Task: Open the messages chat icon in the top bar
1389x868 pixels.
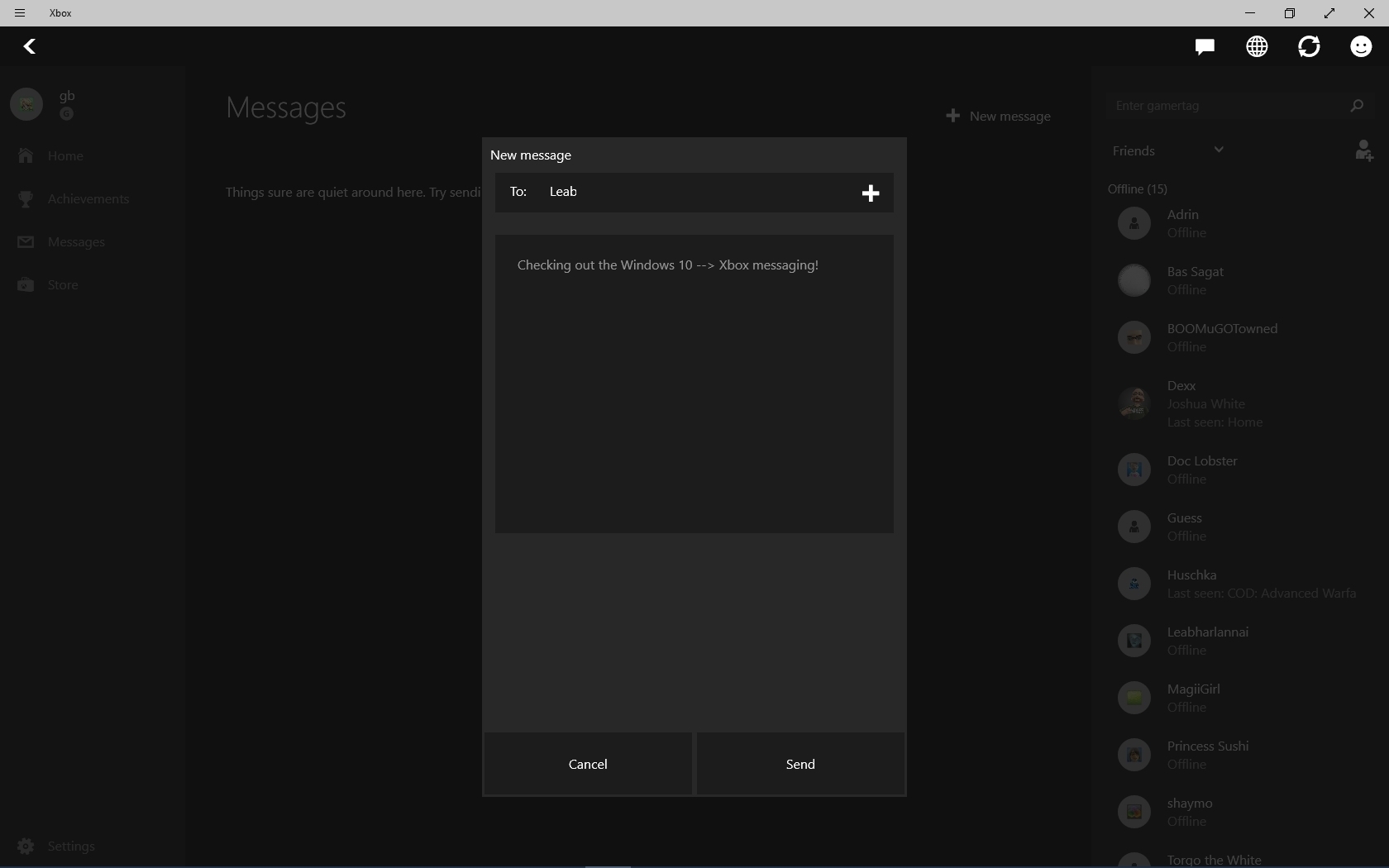Action: [1205, 46]
